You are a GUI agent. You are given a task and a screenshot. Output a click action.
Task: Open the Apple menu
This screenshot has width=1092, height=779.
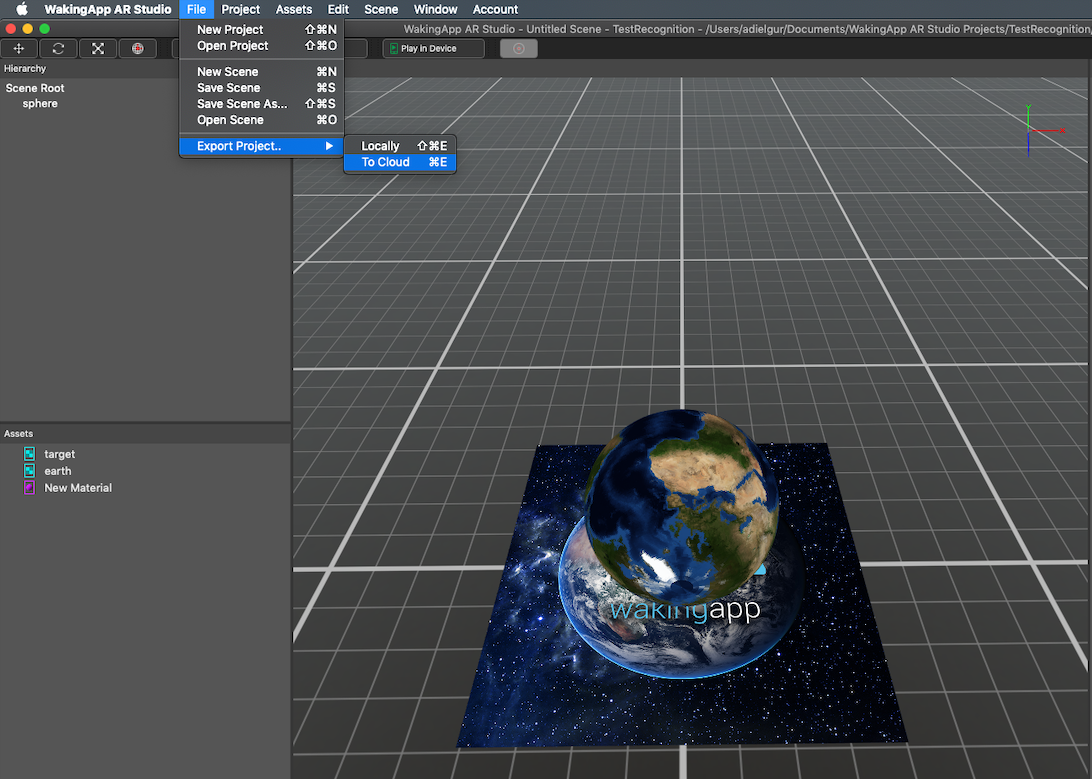[x=21, y=9]
